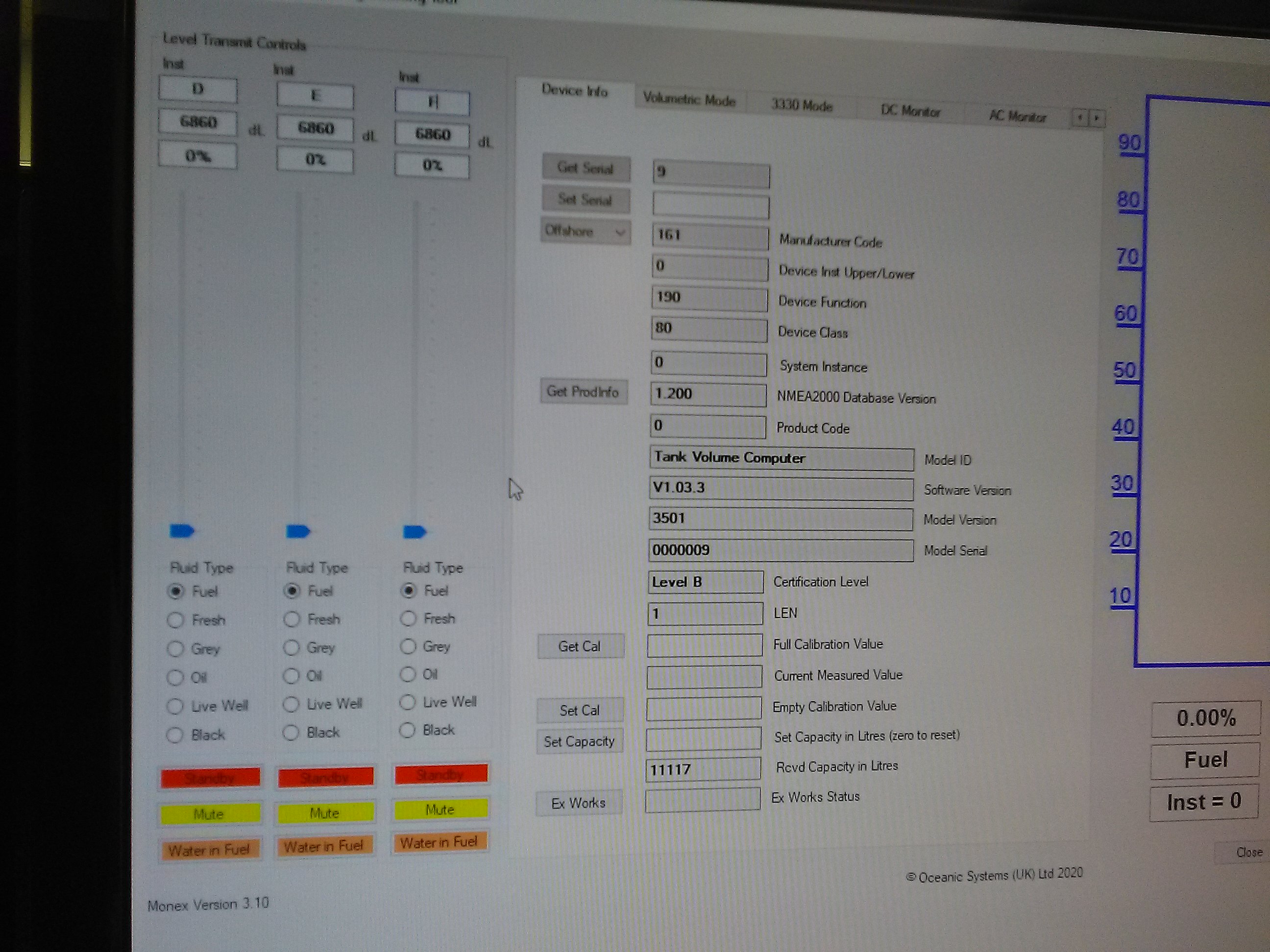Choose Grey fluid type for Inst D

pyautogui.click(x=175, y=648)
